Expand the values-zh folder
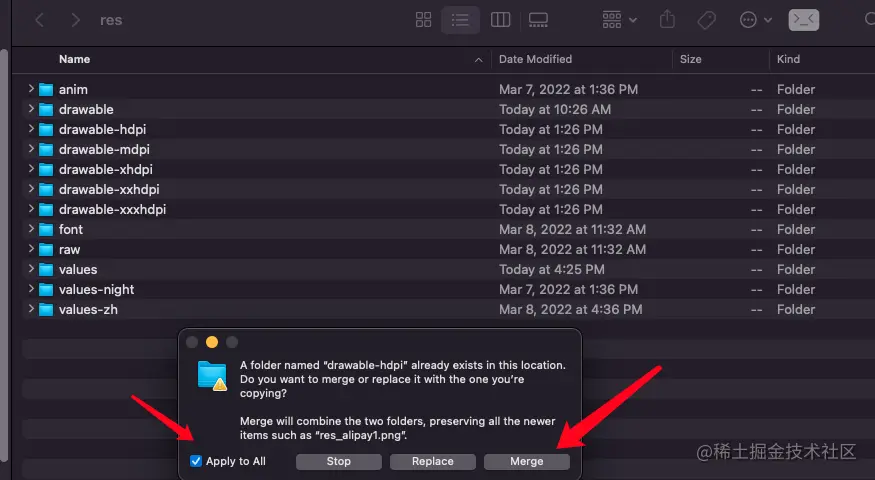The height and width of the screenshot is (480, 875). click(31, 309)
